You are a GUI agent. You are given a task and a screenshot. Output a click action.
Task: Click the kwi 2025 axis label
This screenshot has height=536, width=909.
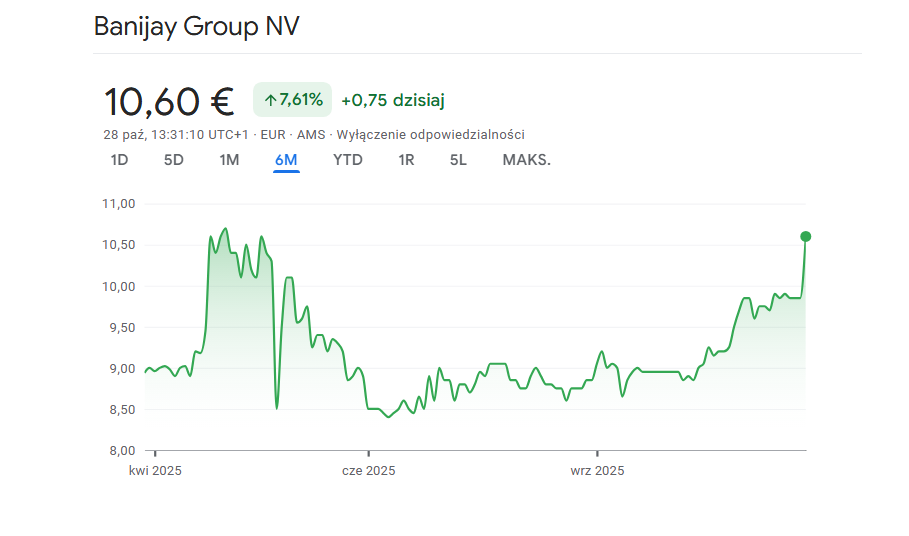[155, 471]
